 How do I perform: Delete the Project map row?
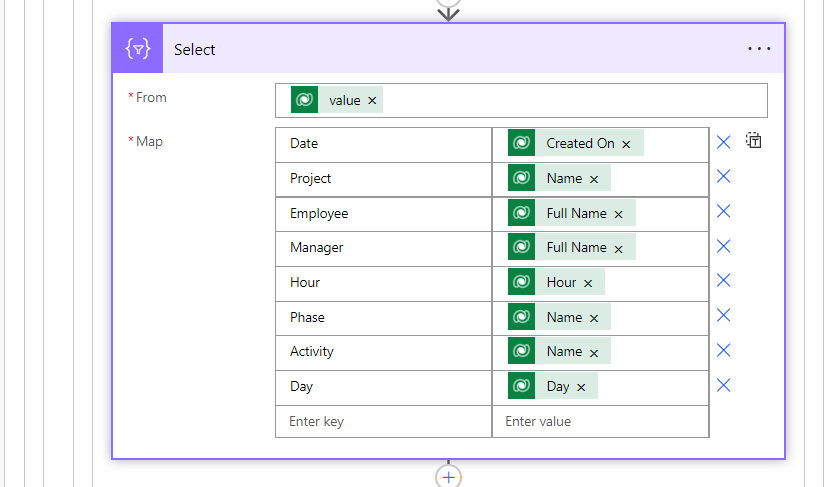tap(724, 177)
